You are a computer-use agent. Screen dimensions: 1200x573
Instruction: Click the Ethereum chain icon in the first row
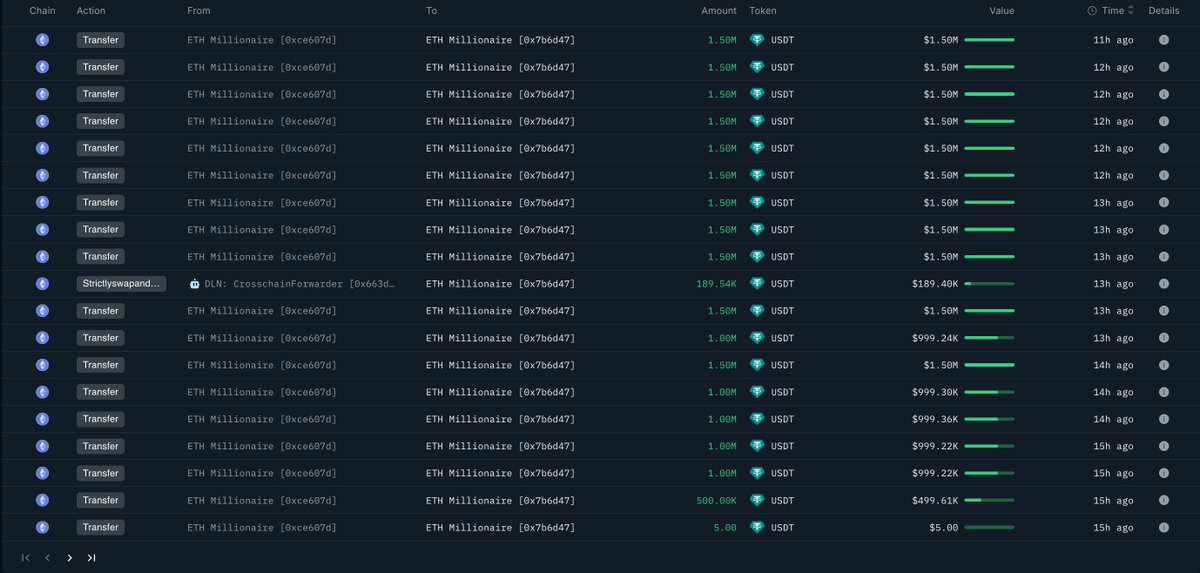click(x=42, y=40)
